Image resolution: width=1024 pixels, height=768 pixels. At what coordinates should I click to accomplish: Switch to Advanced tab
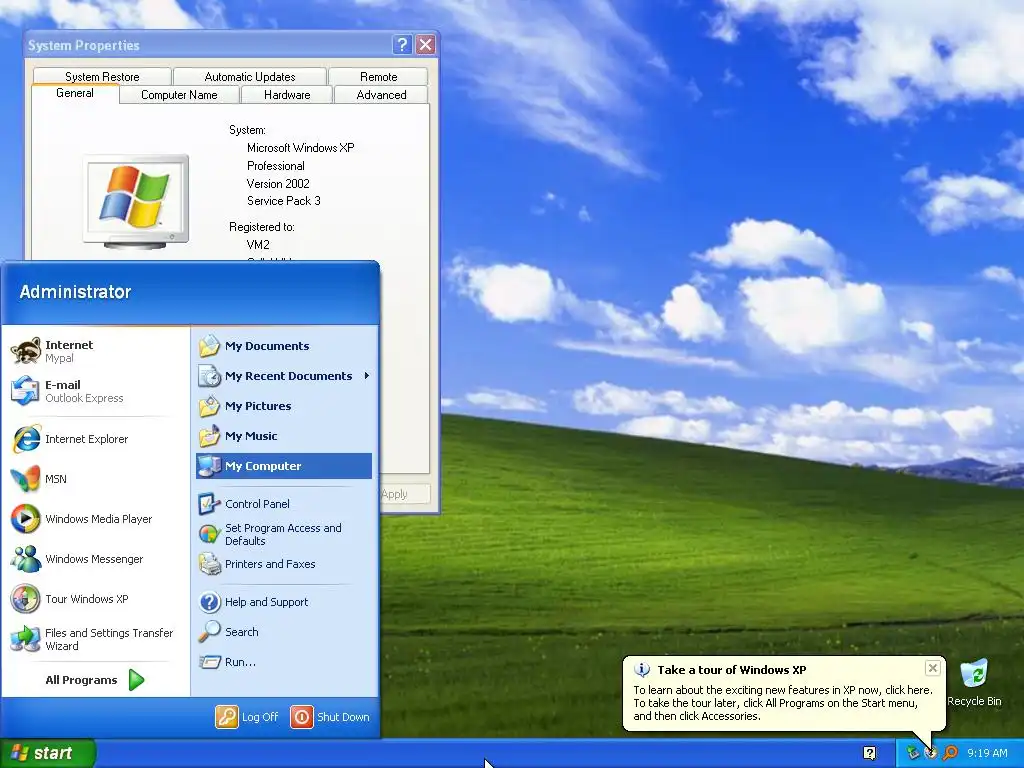pyautogui.click(x=381, y=95)
